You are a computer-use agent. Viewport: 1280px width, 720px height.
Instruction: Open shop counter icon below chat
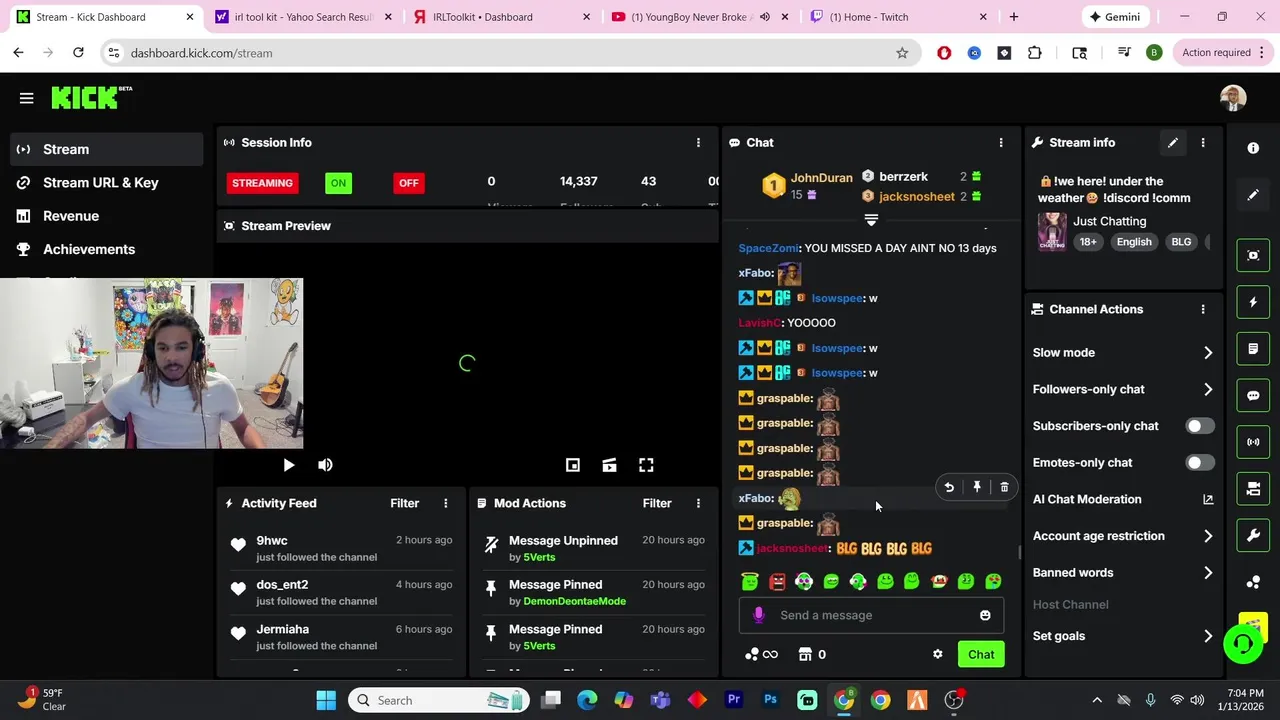811,654
